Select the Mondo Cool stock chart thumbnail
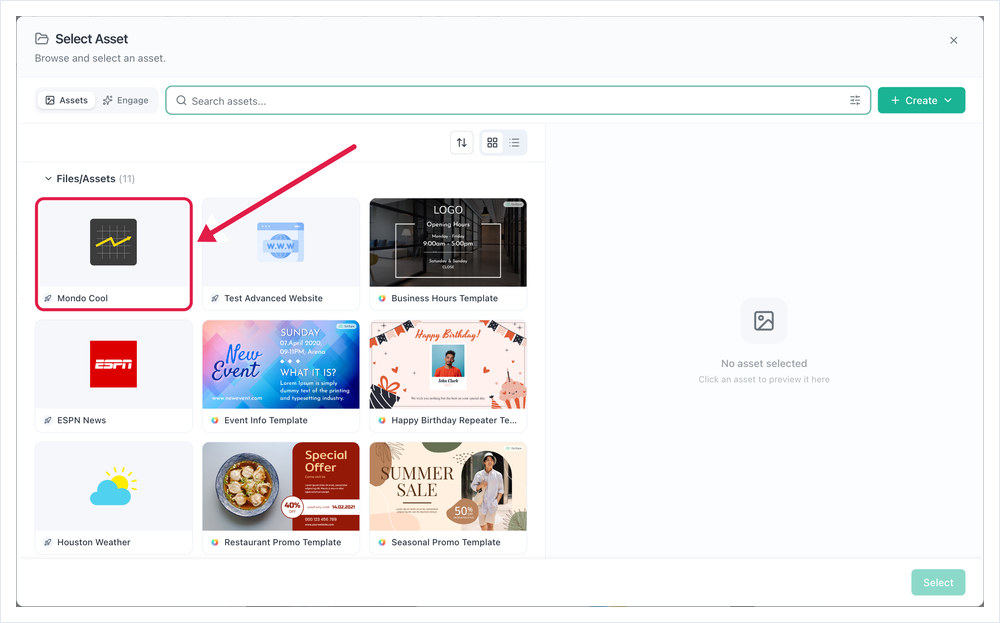Viewport: 1000px width, 623px height. pos(114,242)
